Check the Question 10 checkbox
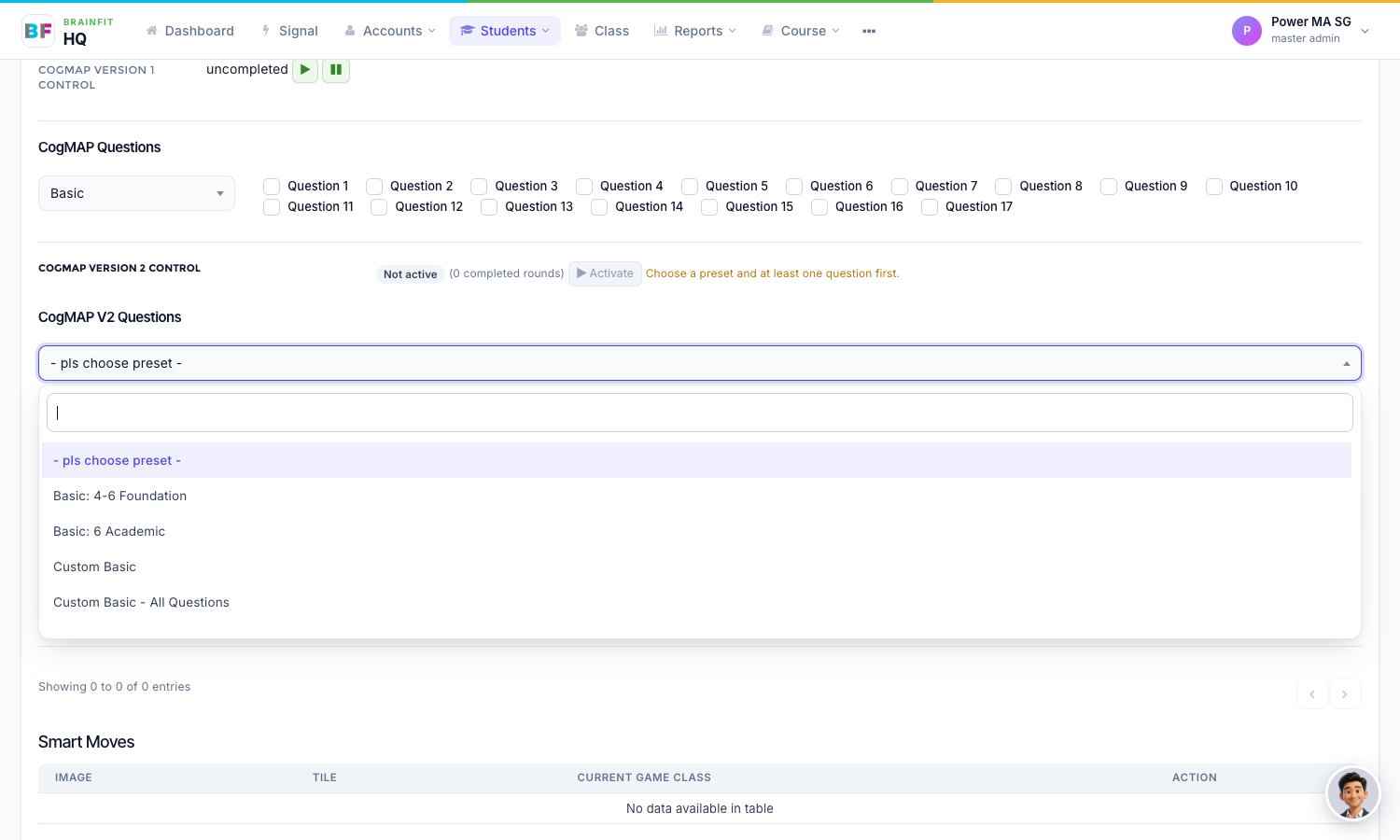Screen dimensions: 1400x840 [1214, 187]
